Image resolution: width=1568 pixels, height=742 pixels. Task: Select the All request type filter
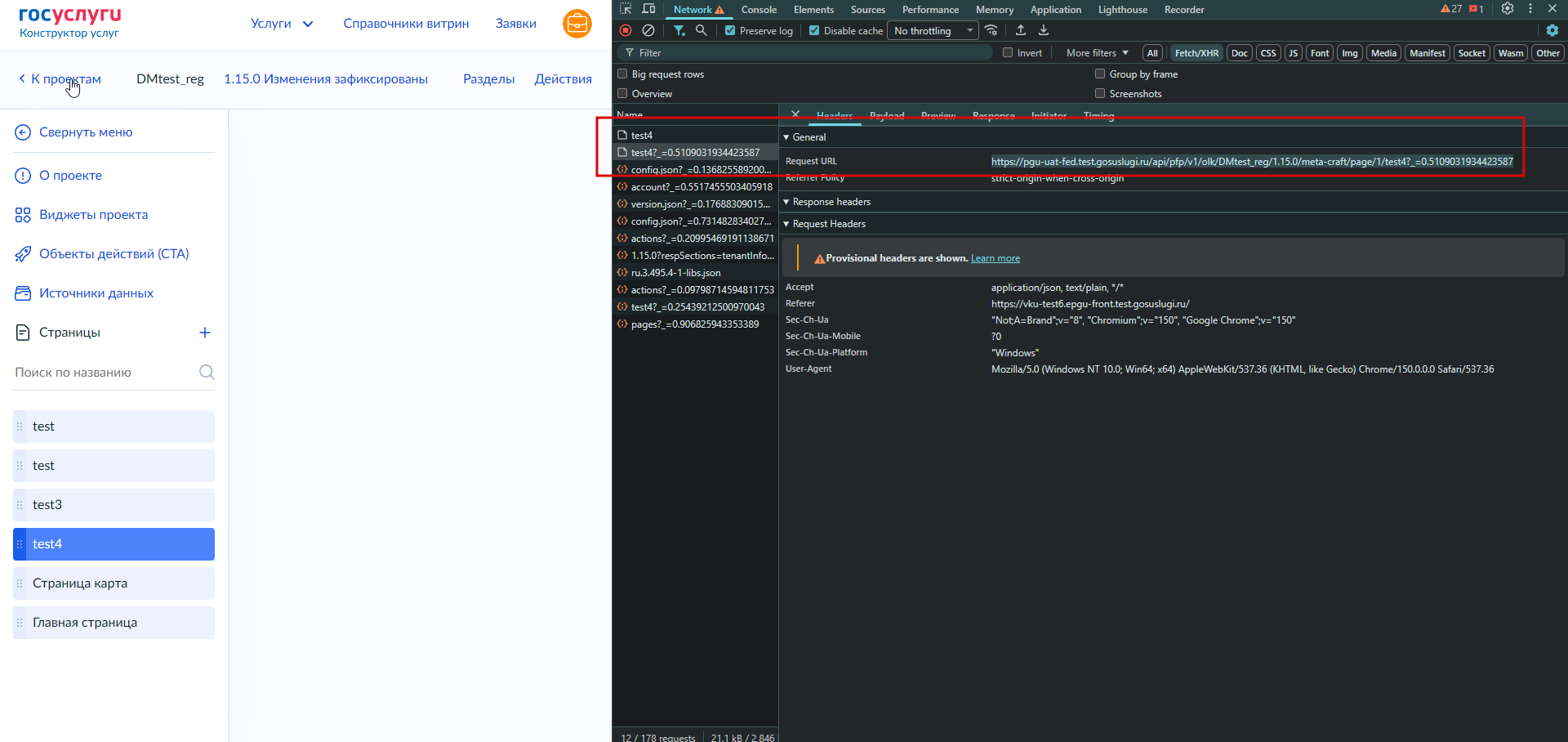coord(1152,53)
